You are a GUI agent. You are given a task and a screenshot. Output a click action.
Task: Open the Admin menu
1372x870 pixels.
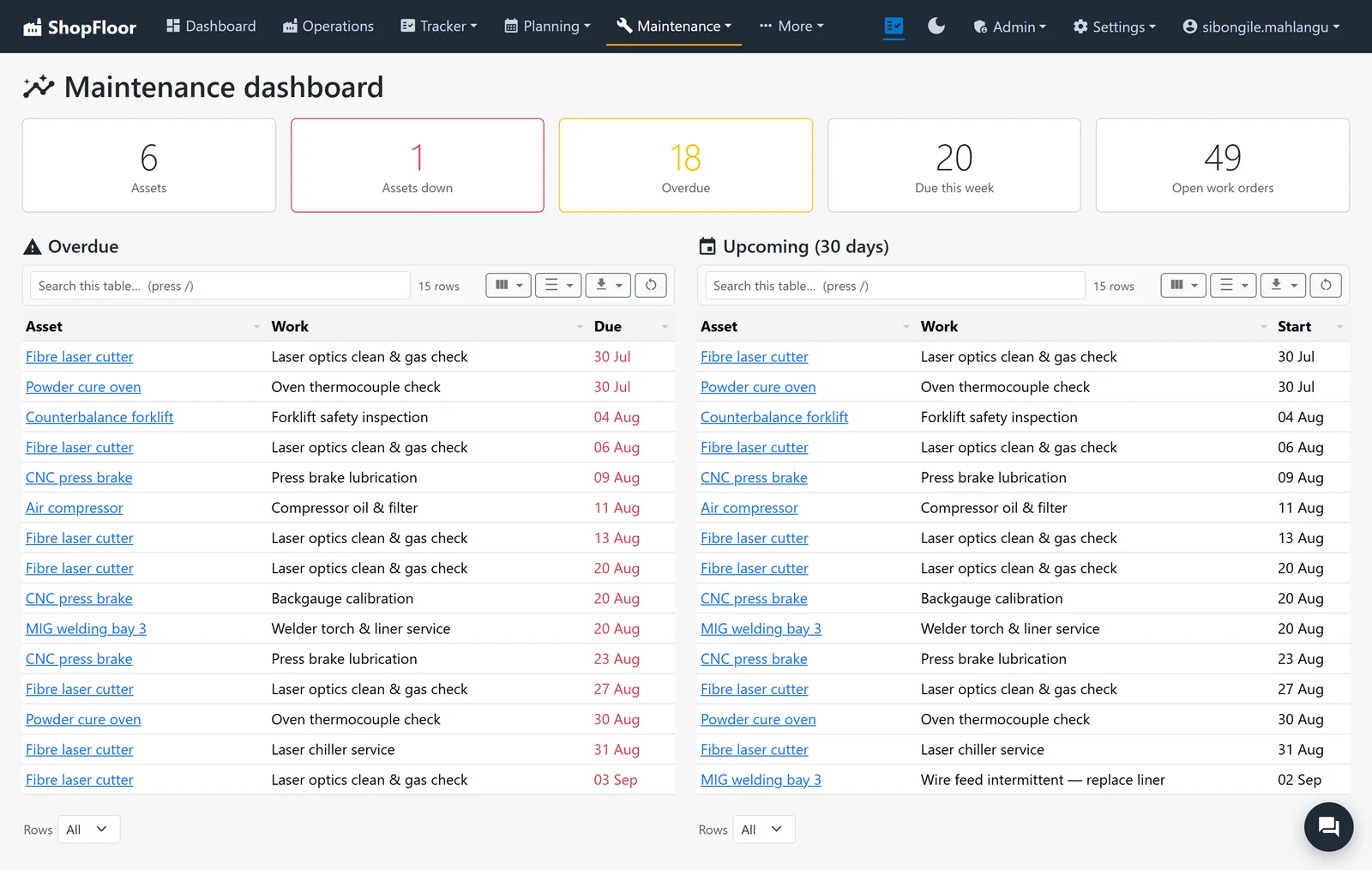click(x=1009, y=27)
